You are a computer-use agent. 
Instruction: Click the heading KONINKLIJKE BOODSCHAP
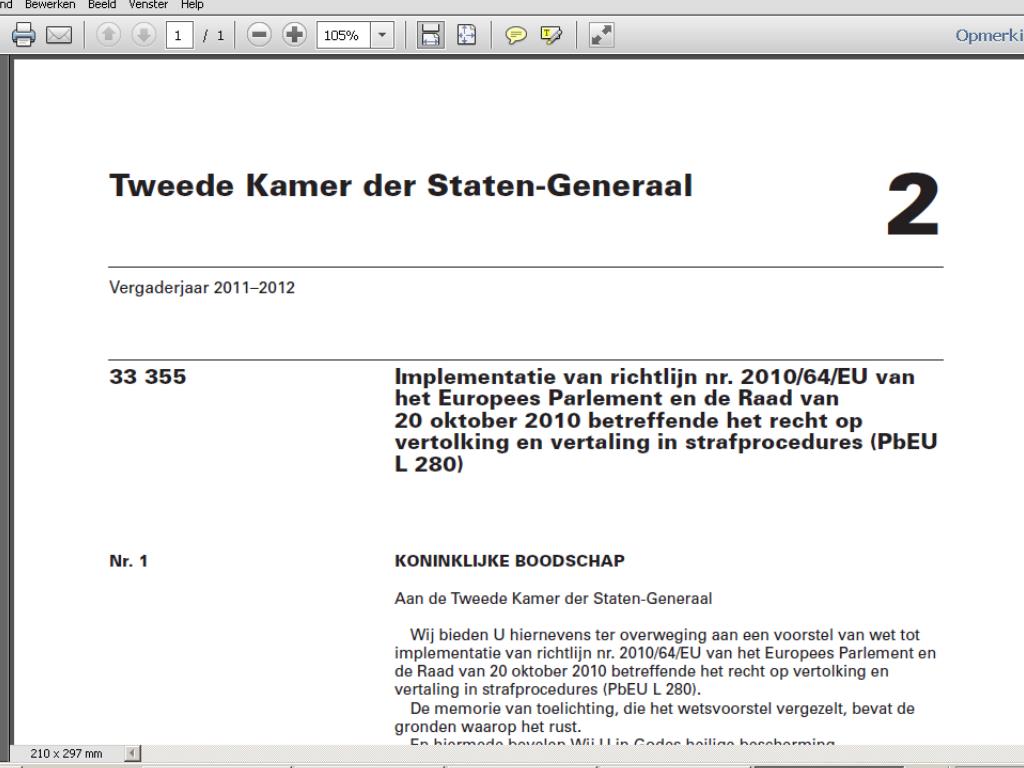tap(509, 561)
